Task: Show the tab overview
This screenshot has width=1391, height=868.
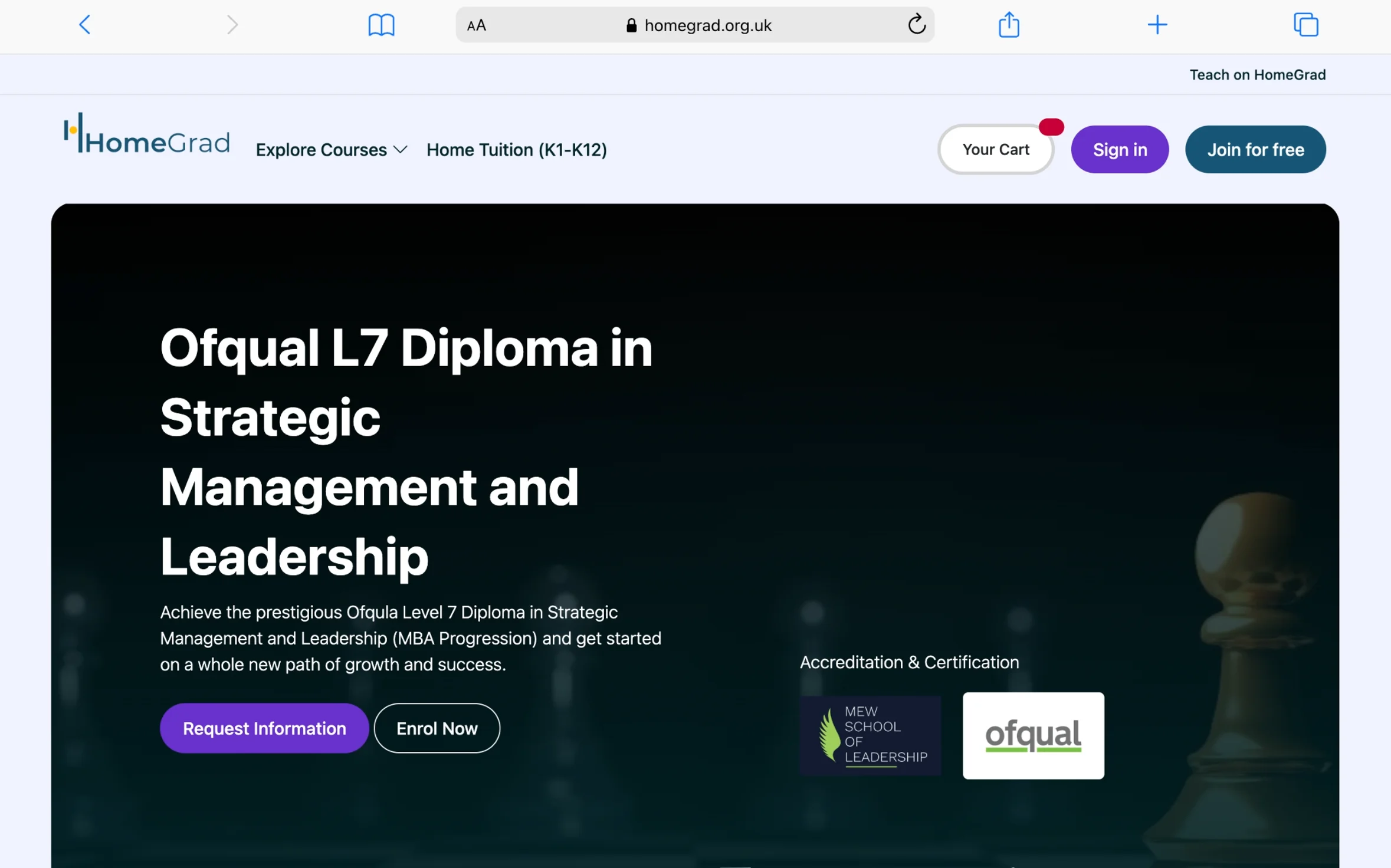Action: point(1306,25)
